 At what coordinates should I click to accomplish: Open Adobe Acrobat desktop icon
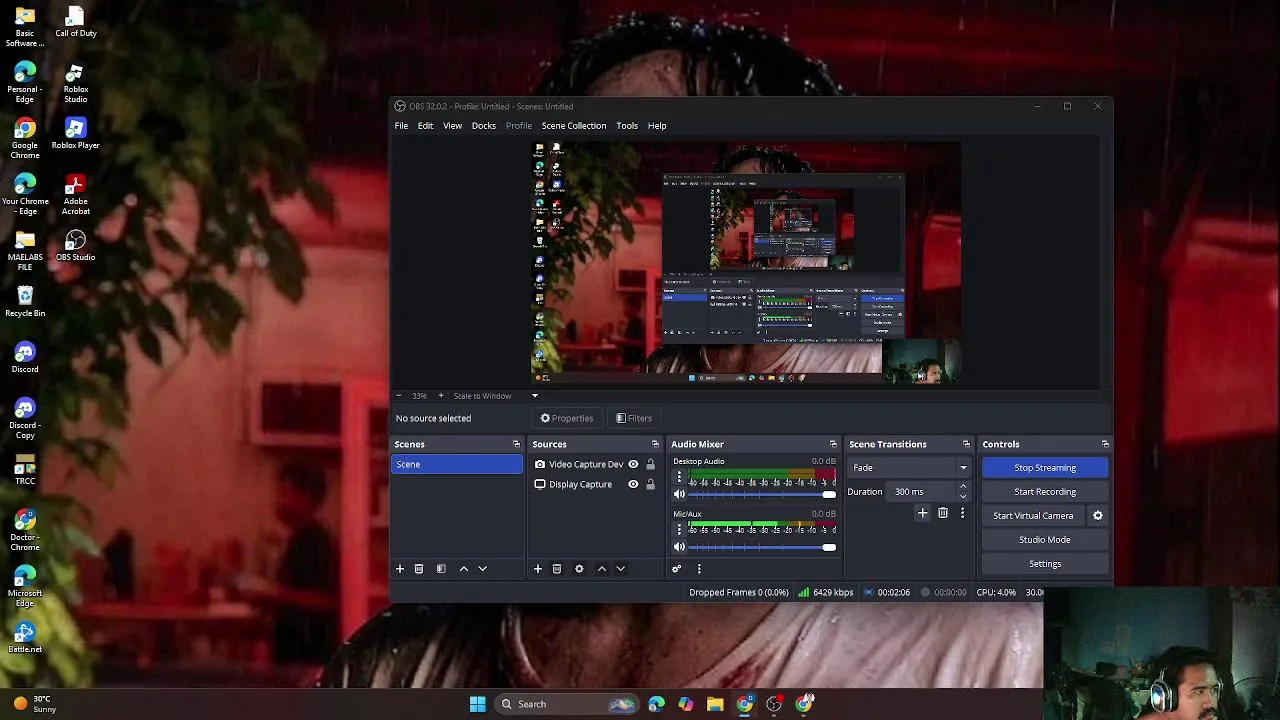click(x=76, y=196)
